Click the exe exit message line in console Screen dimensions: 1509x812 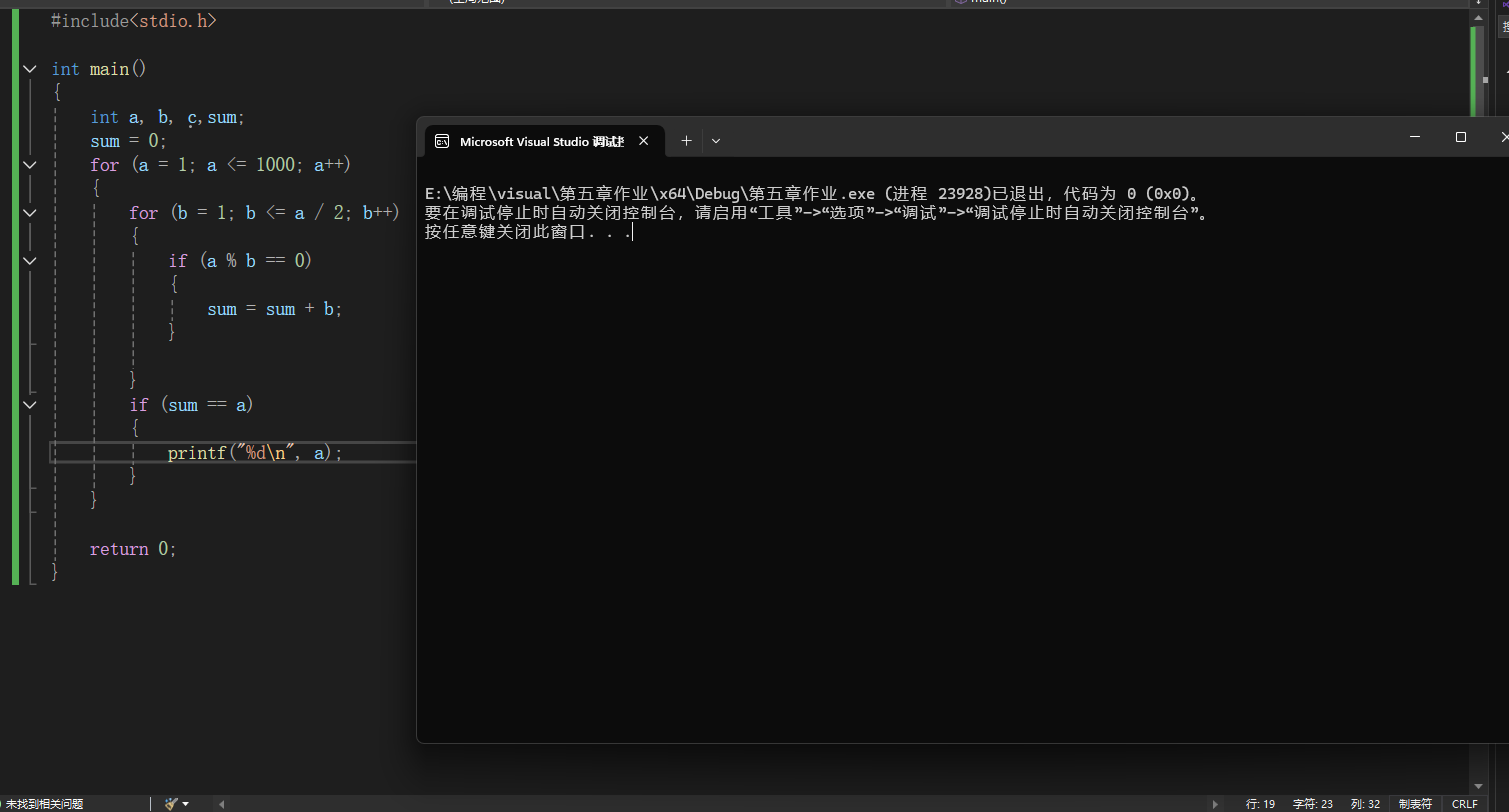pyautogui.click(x=812, y=194)
